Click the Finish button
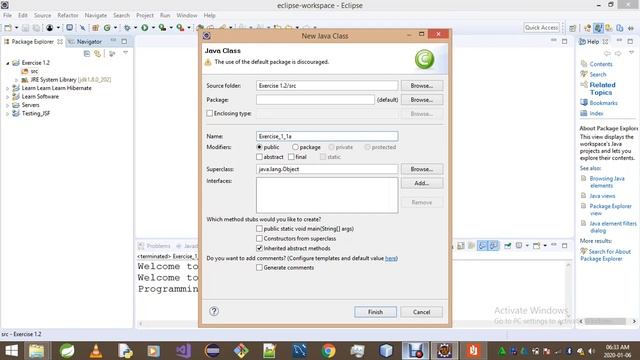The height and width of the screenshot is (360, 640). [375, 312]
